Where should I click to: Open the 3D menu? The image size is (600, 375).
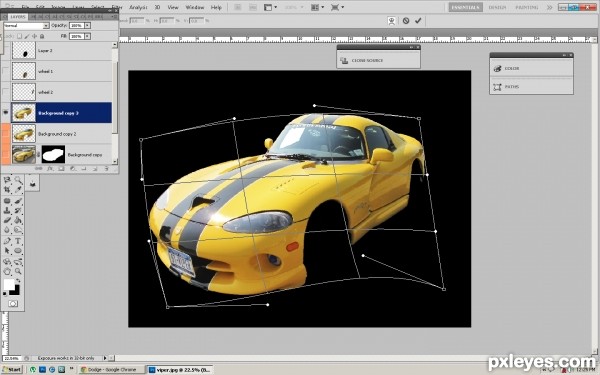pos(157,7)
